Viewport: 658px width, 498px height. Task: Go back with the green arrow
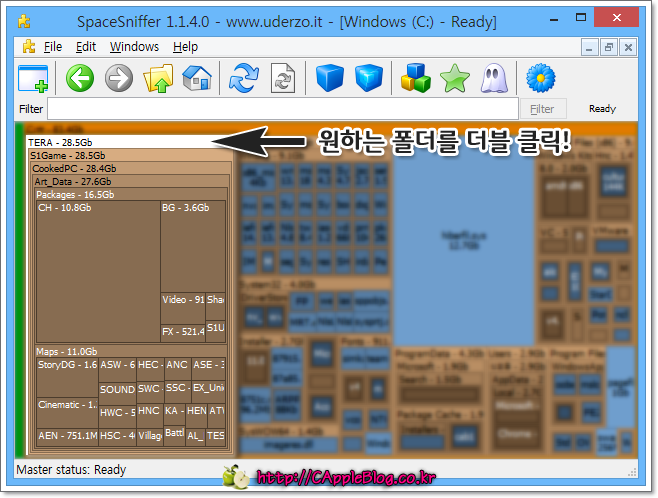(80, 78)
